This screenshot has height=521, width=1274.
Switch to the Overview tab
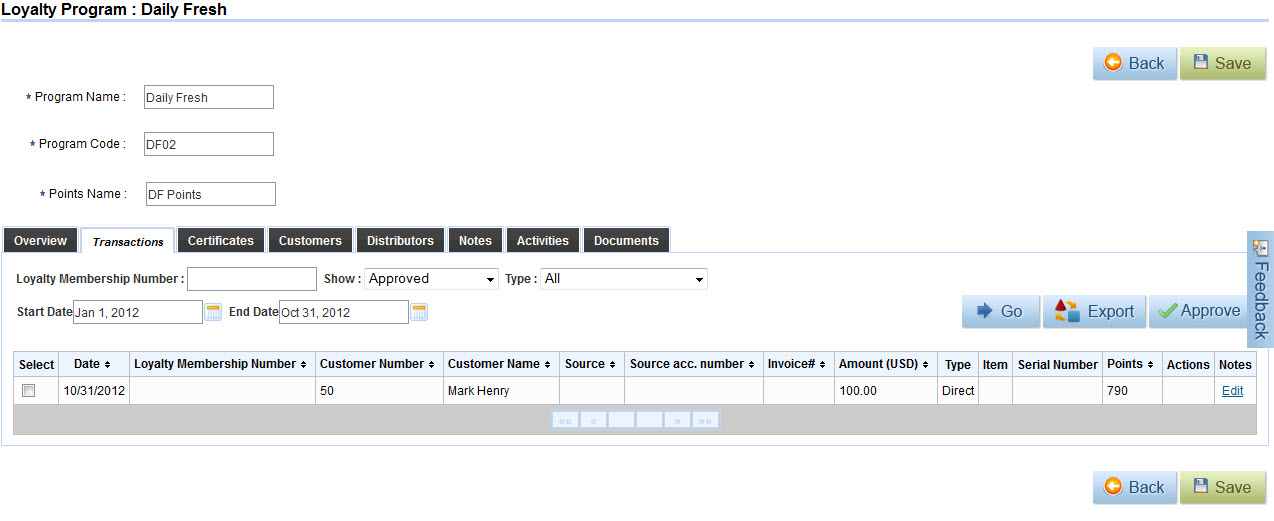40,241
